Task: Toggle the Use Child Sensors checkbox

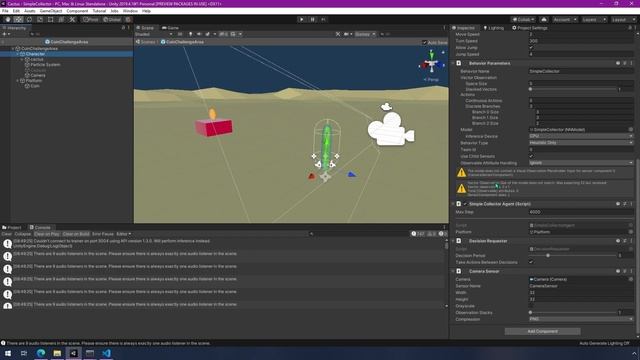Action: (531, 156)
